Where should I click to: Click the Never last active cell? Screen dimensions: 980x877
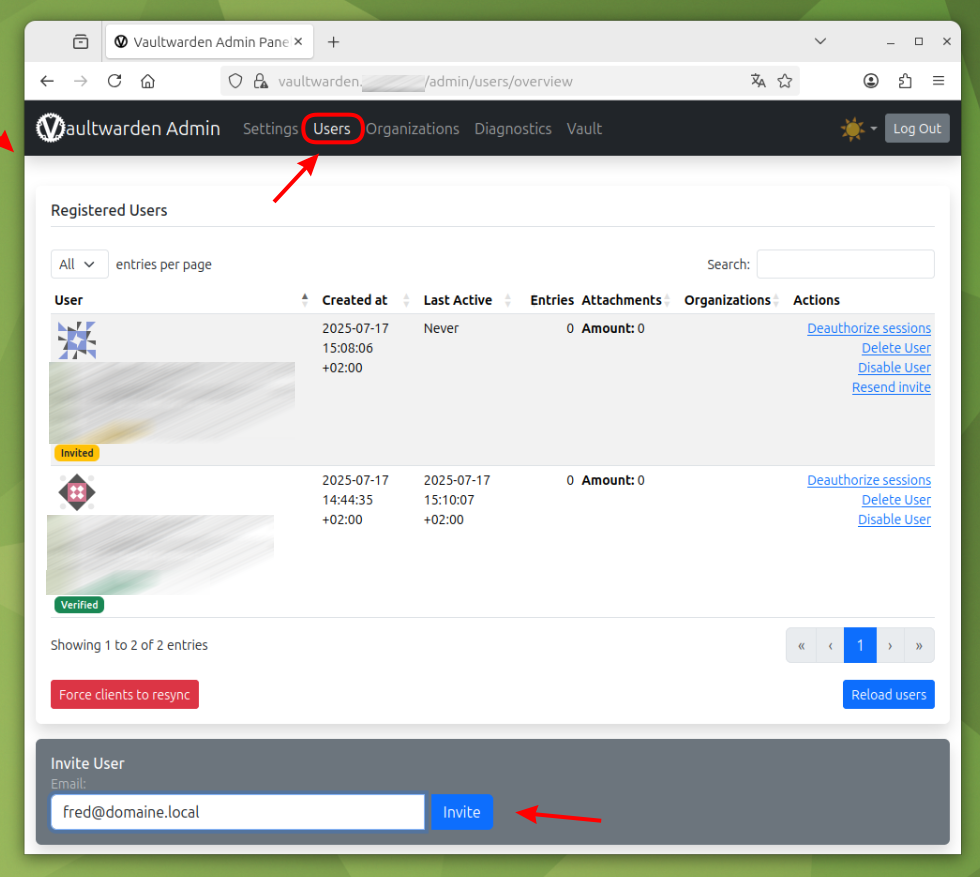[441, 328]
